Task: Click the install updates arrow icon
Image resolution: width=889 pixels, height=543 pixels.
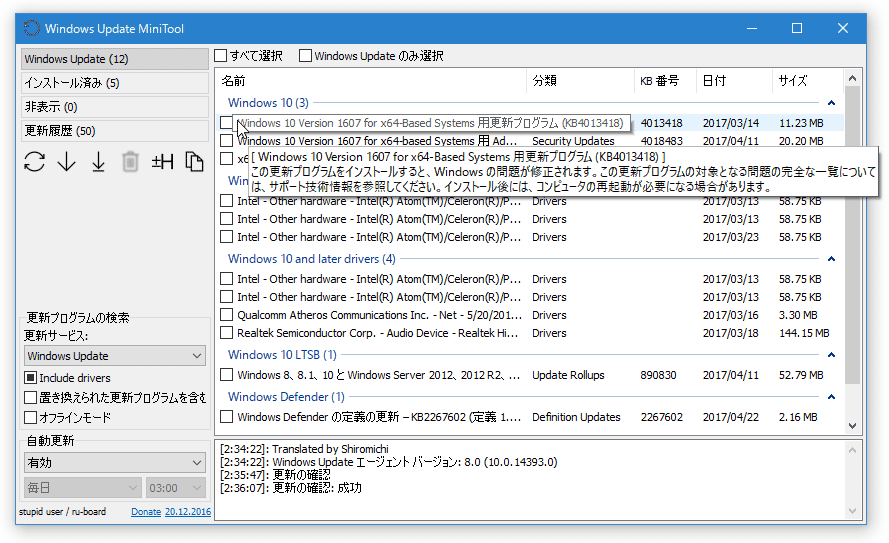Action: point(99,162)
